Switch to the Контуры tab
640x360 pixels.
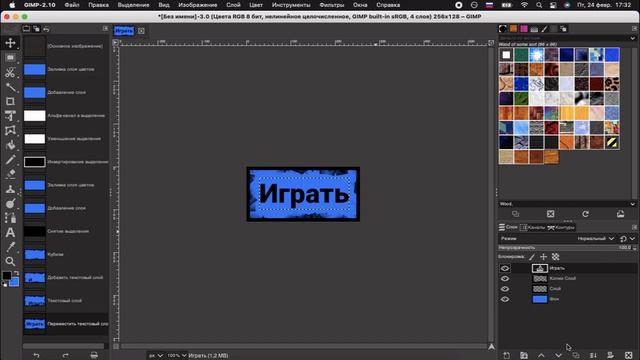point(561,227)
